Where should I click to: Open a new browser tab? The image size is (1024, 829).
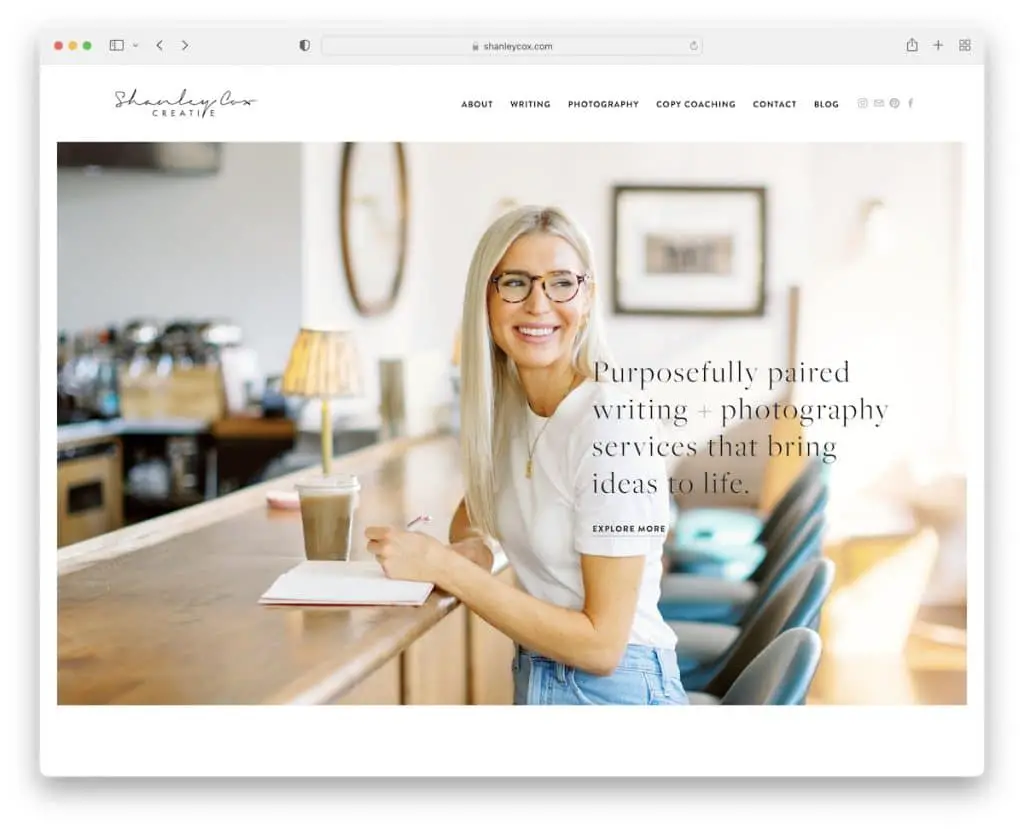point(938,45)
